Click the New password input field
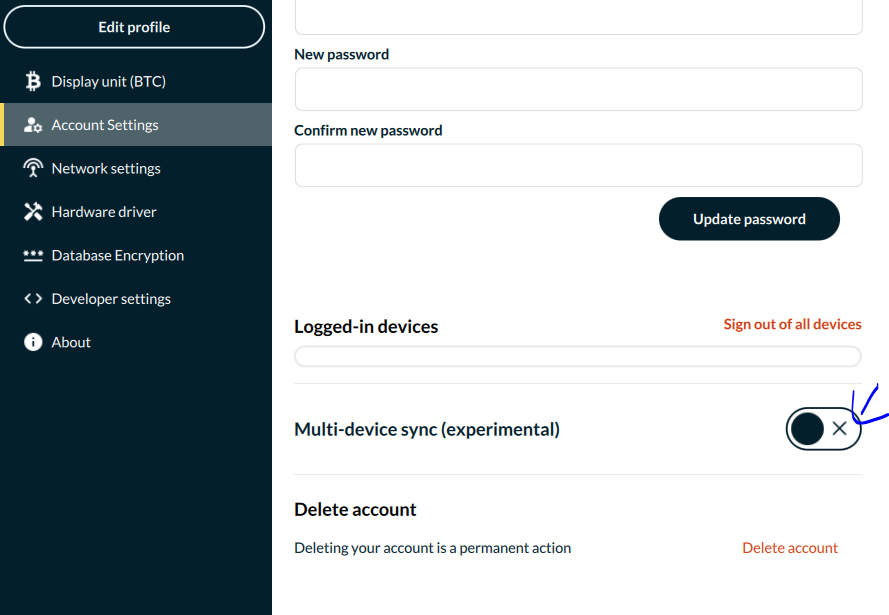This screenshot has height=615, width=889. (x=577, y=89)
